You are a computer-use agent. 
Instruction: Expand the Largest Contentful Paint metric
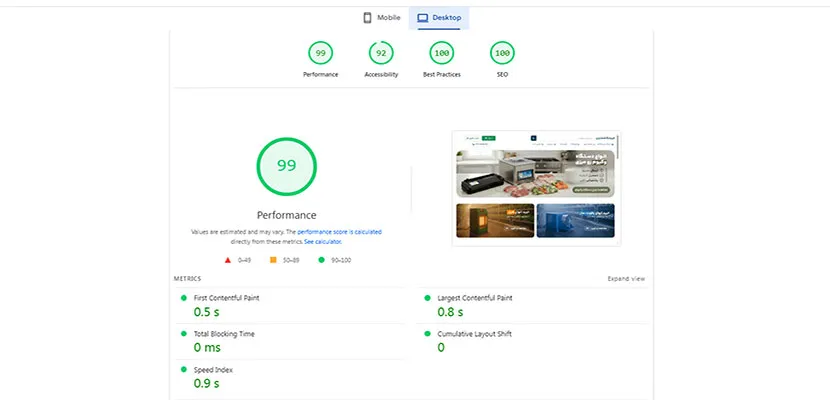pos(476,298)
